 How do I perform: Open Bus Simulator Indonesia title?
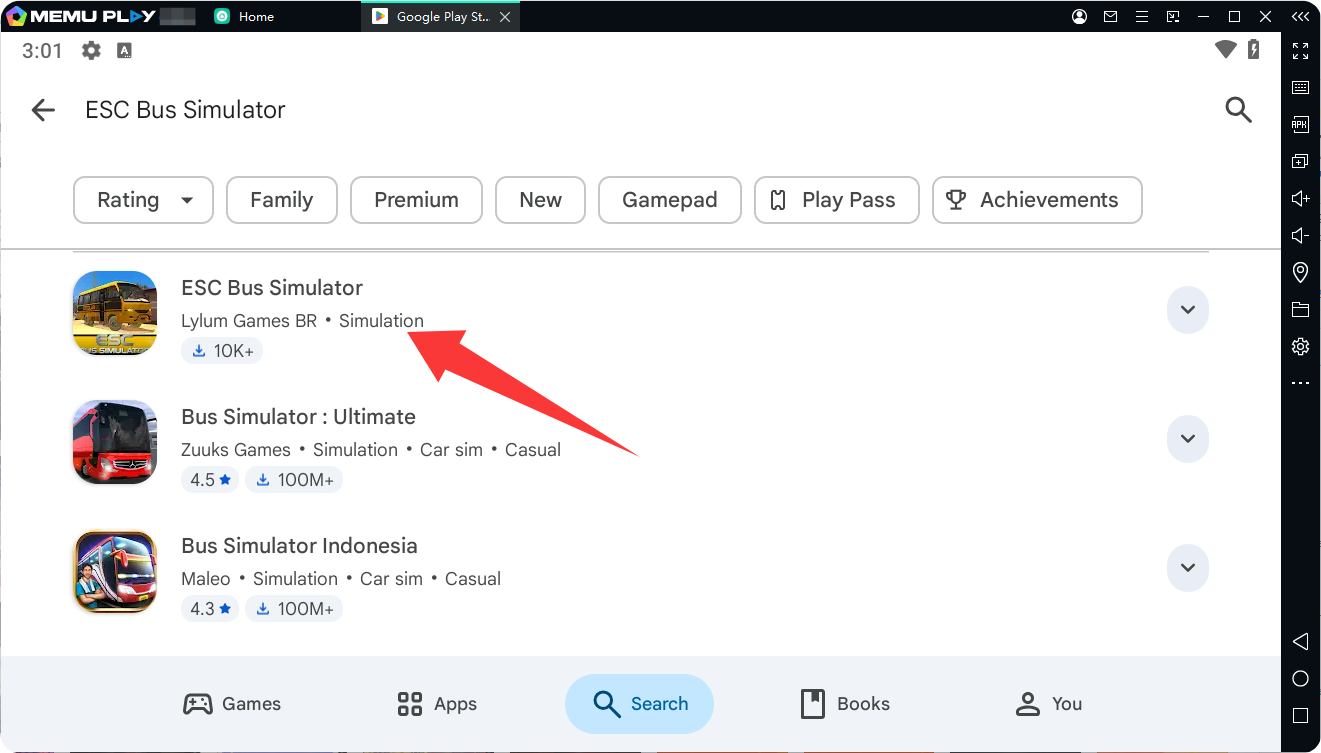299,546
